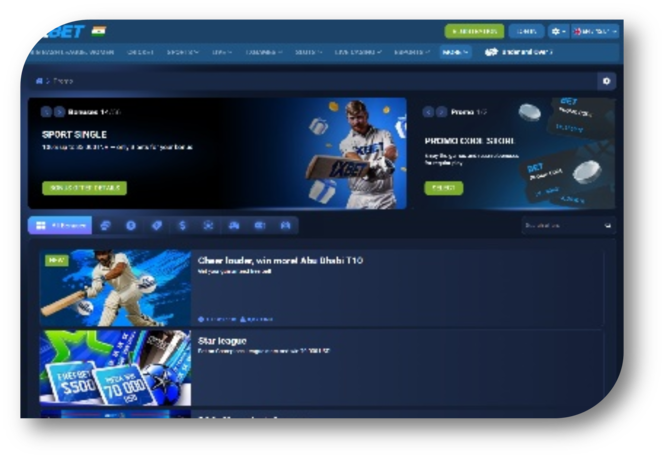Screen dimensions: 665x458
Task: Click the Log in button
Action: click(x=525, y=32)
